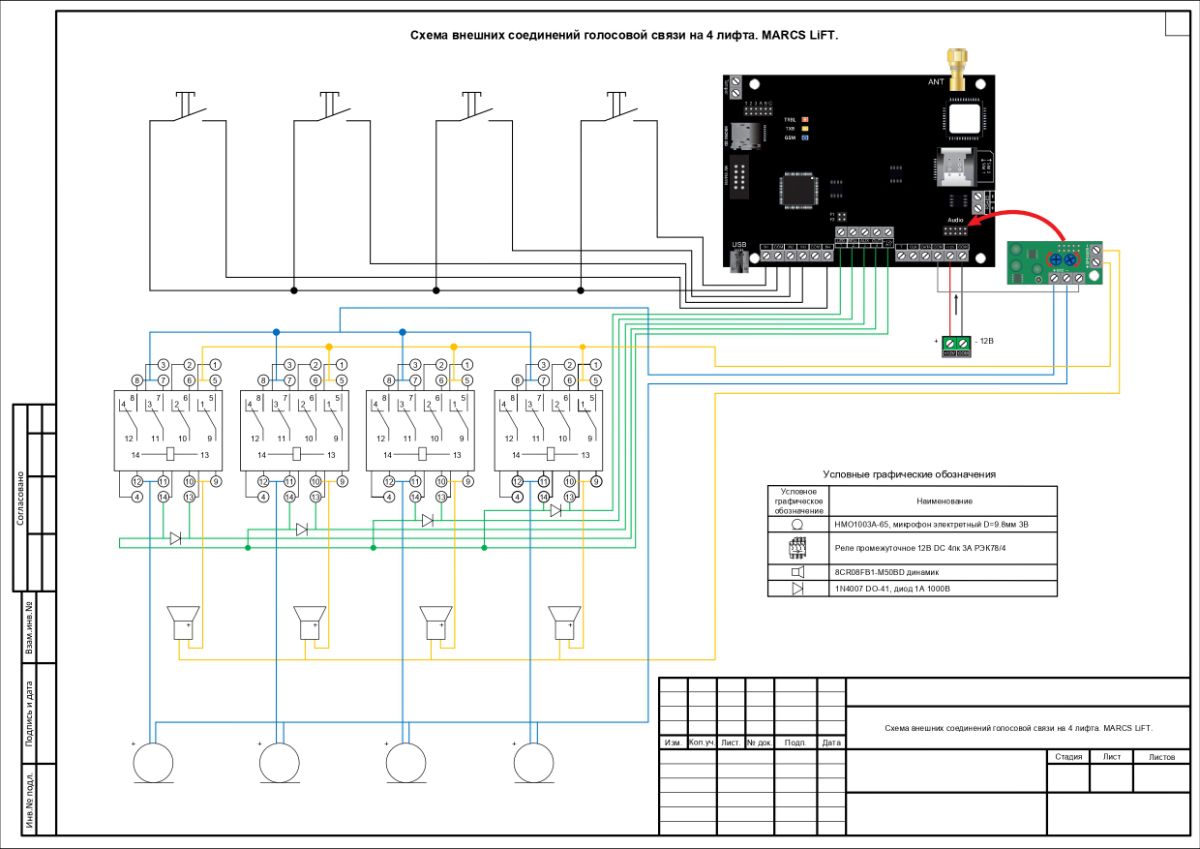Click the diode symbol in the legend table
This screenshot has height=849, width=1200.
[797, 589]
